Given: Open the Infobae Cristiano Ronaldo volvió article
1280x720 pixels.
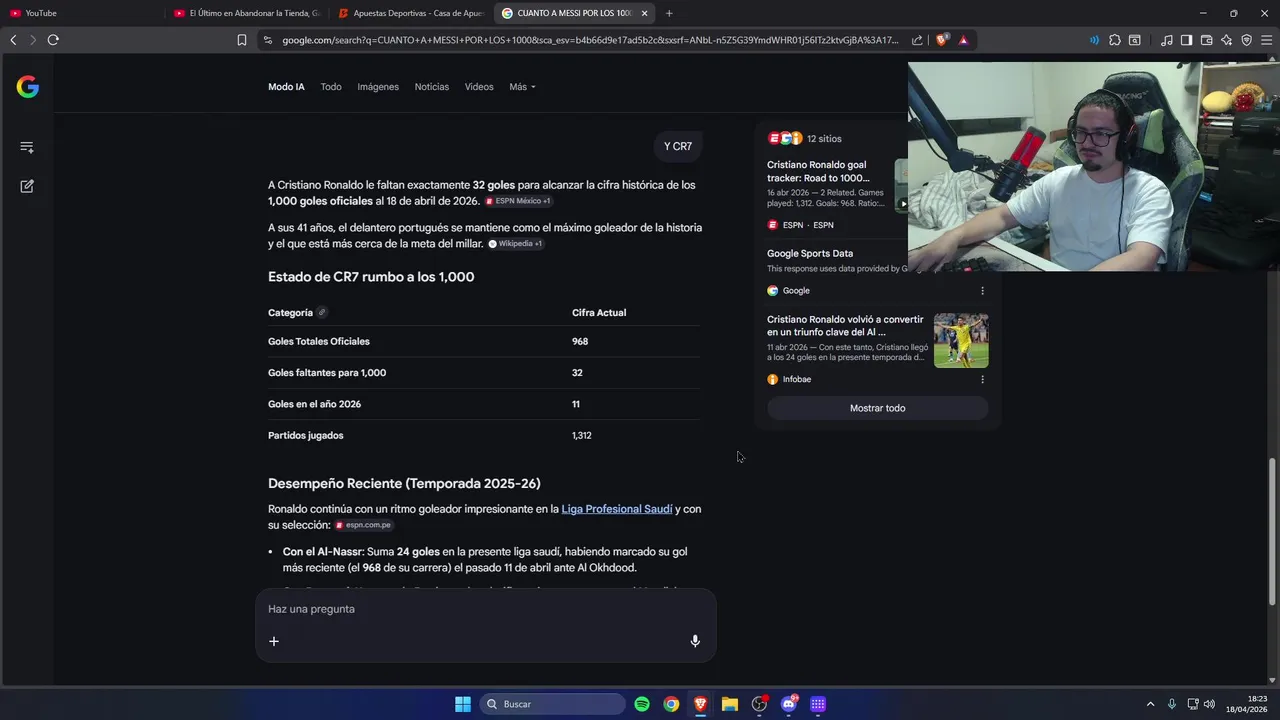Looking at the screenshot, I should tap(845, 326).
